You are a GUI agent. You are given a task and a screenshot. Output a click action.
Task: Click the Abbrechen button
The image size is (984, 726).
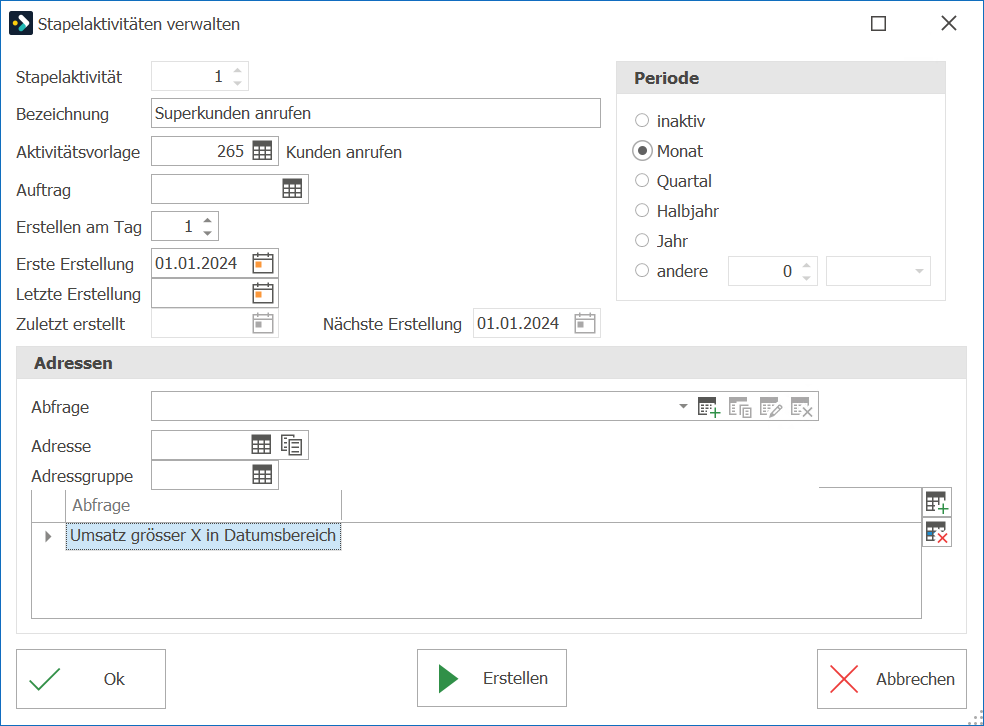click(x=891, y=679)
